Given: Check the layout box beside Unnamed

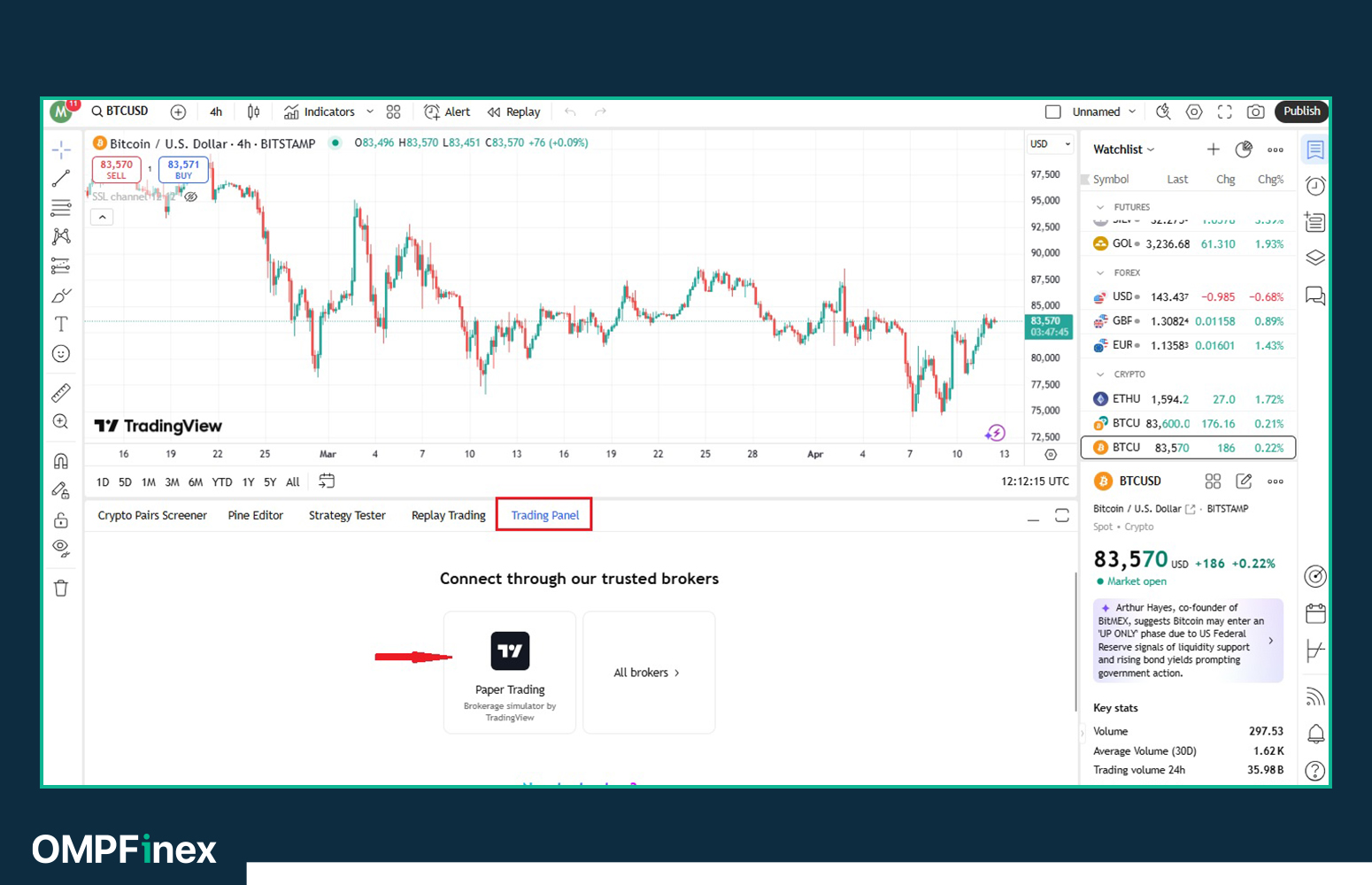Looking at the screenshot, I should pyautogui.click(x=1053, y=112).
